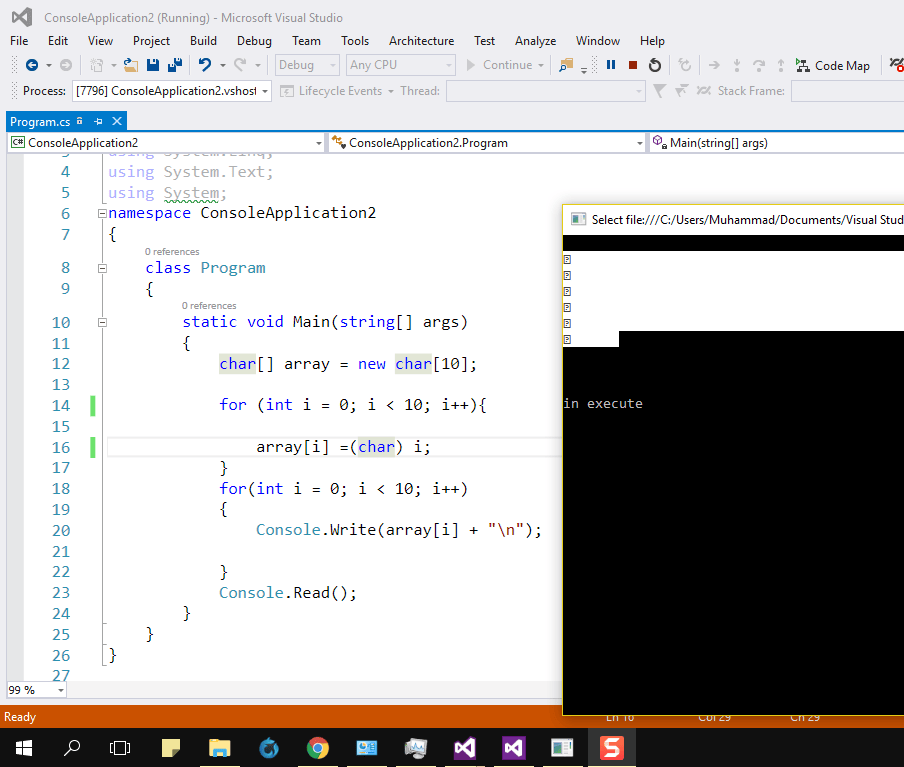The width and height of the screenshot is (904, 767).
Task: Click the Redo icon
Action: tap(240, 65)
